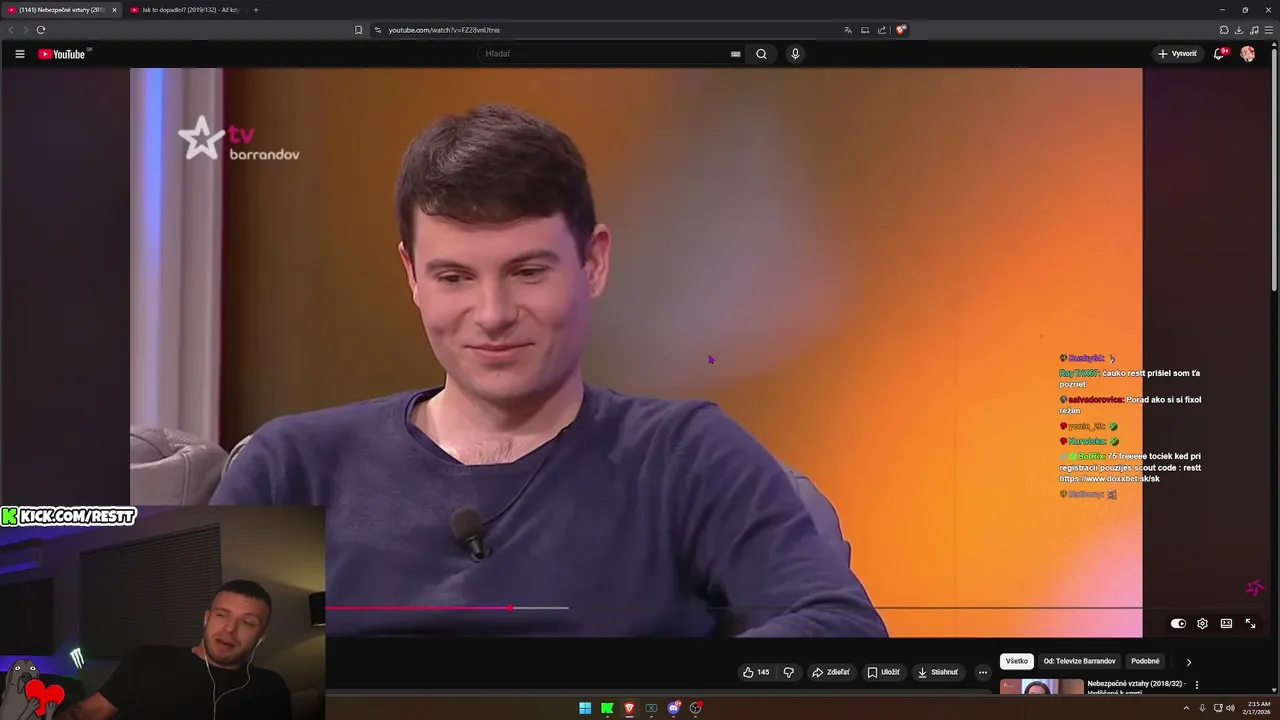This screenshot has width=1280, height=720.
Task: Open Brave Shields icon
Action: point(901,30)
